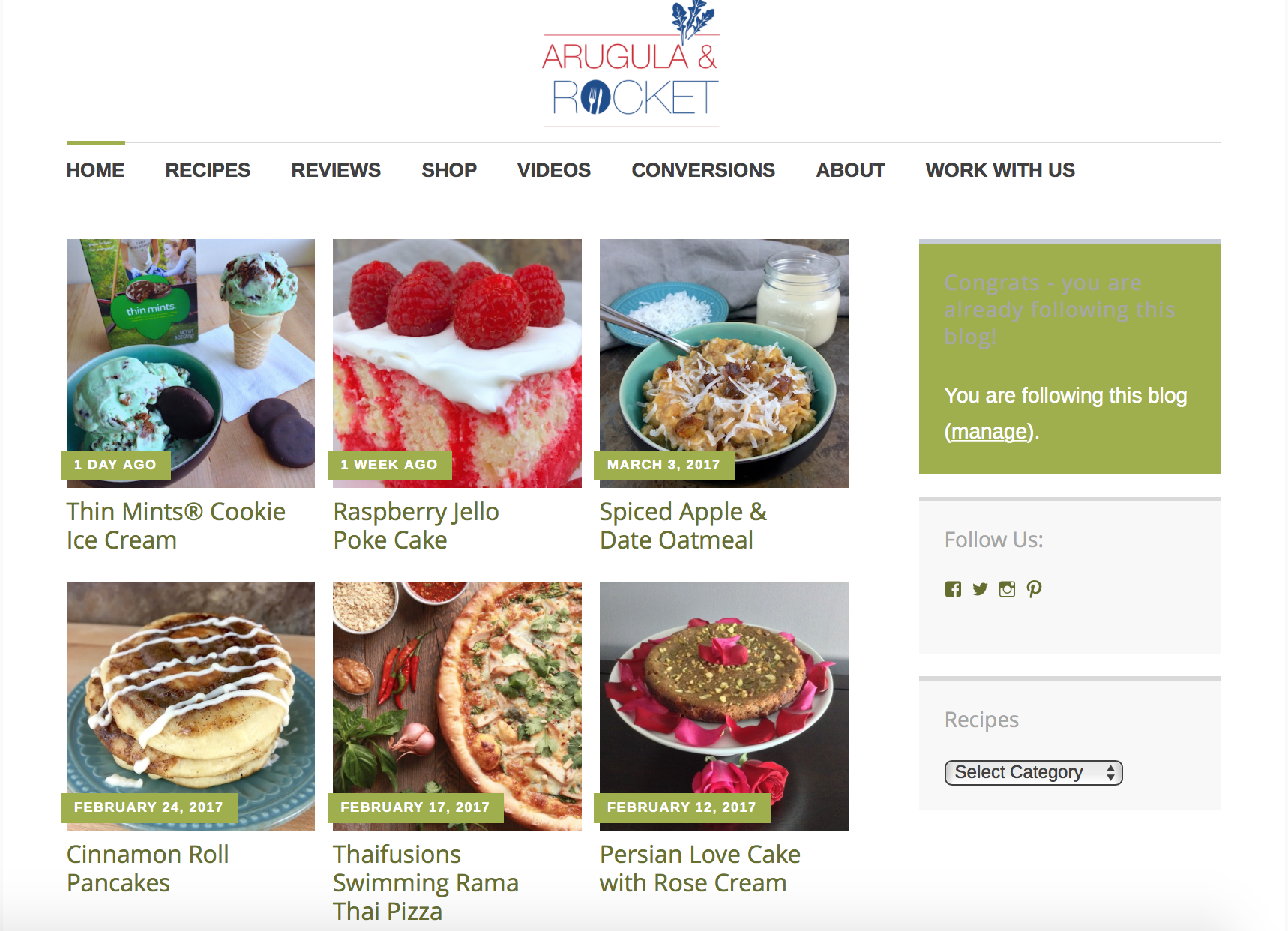Select the Shop menu item
The width and height of the screenshot is (1288, 931).
pyautogui.click(x=449, y=170)
